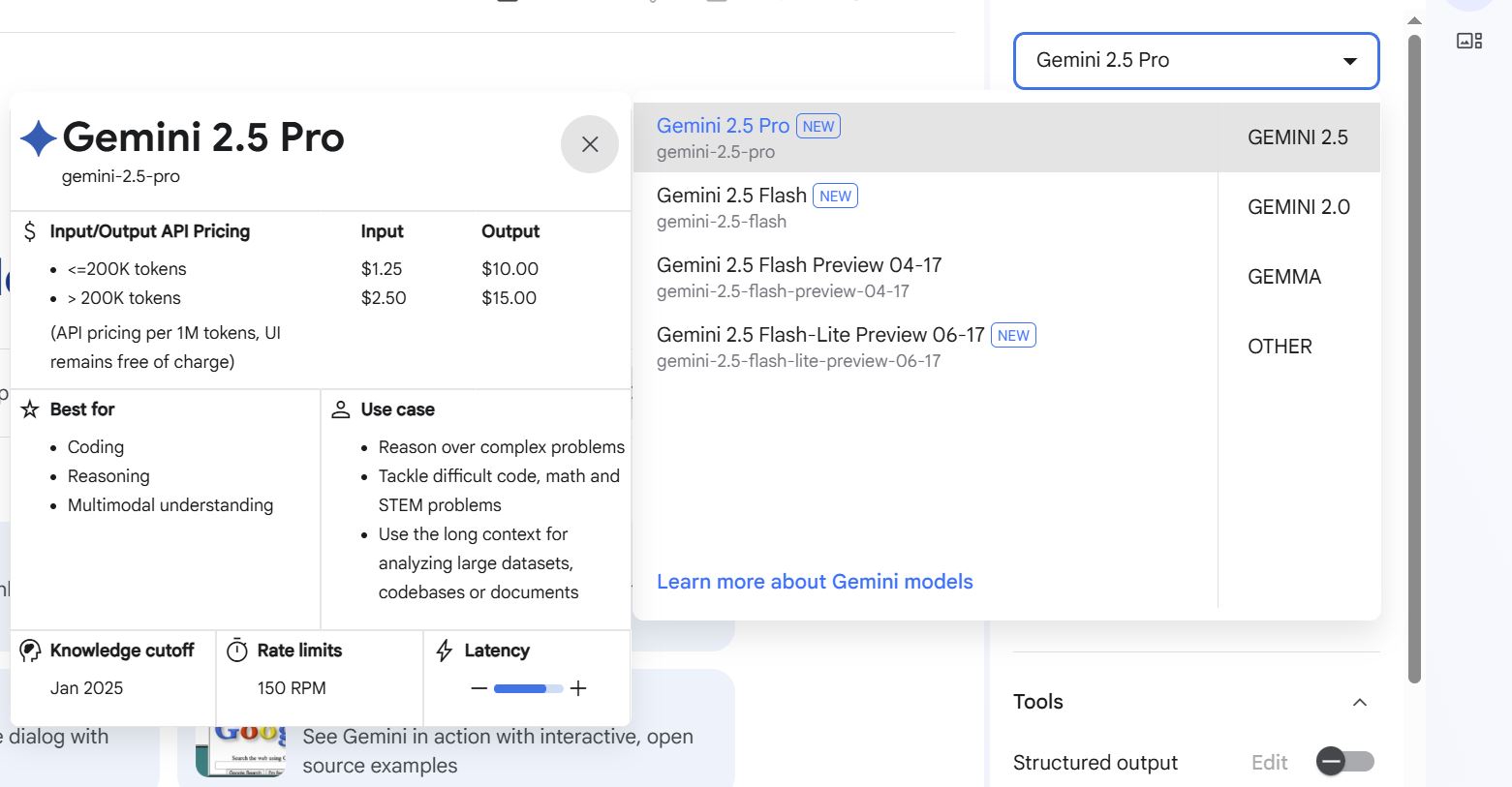Click the Rate limits stopwatch icon
This screenshot has height=787, width=1512.
[237, 651]
